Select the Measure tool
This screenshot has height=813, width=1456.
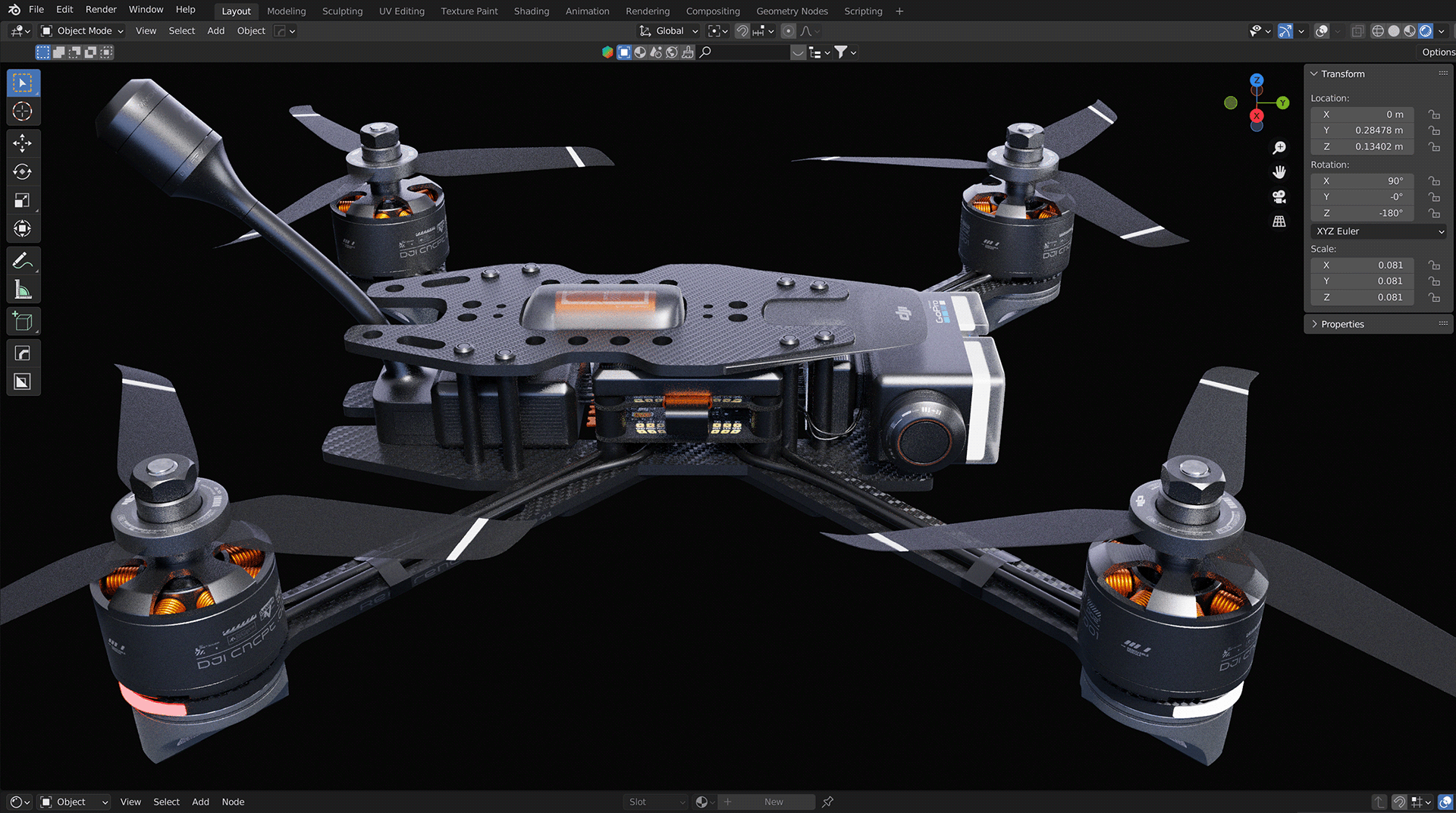click(x=23, y=289)
